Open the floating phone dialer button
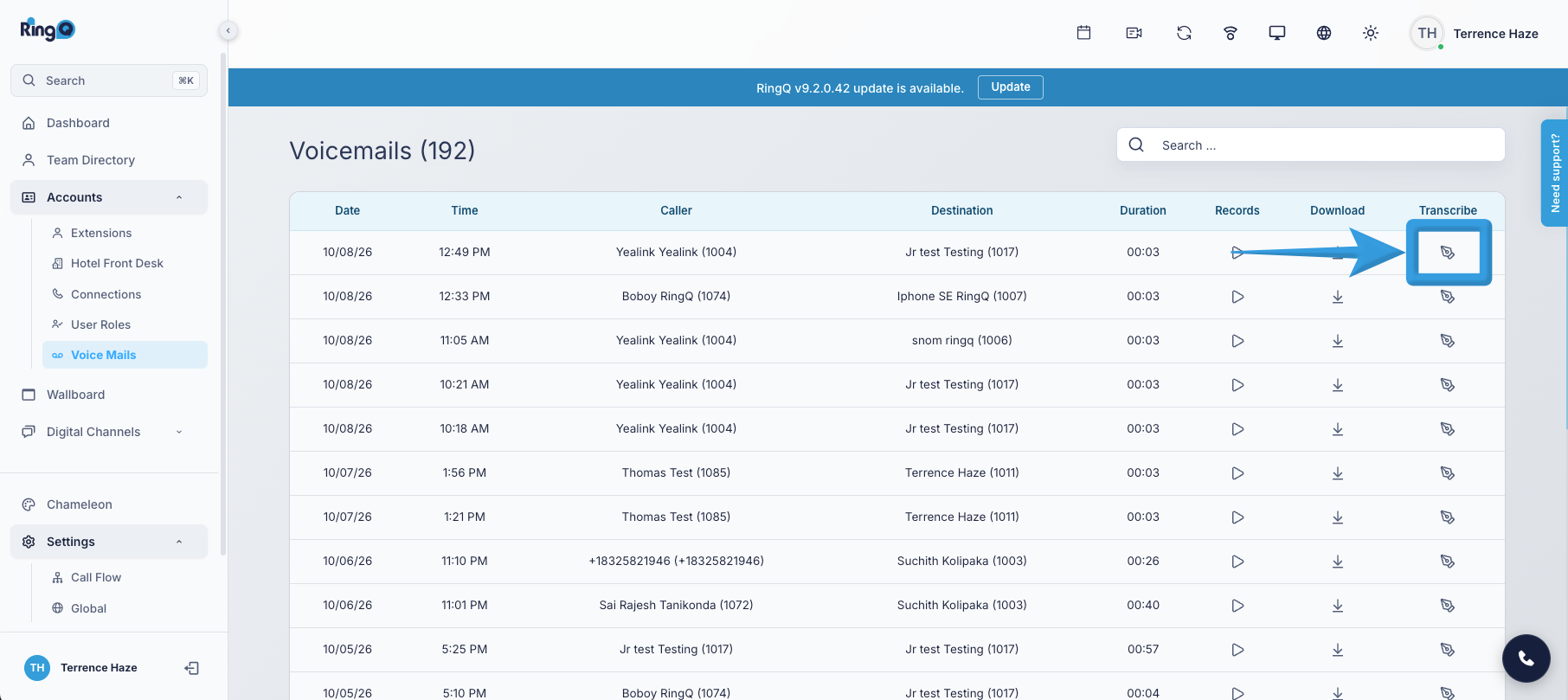 tap(1526, 658)
